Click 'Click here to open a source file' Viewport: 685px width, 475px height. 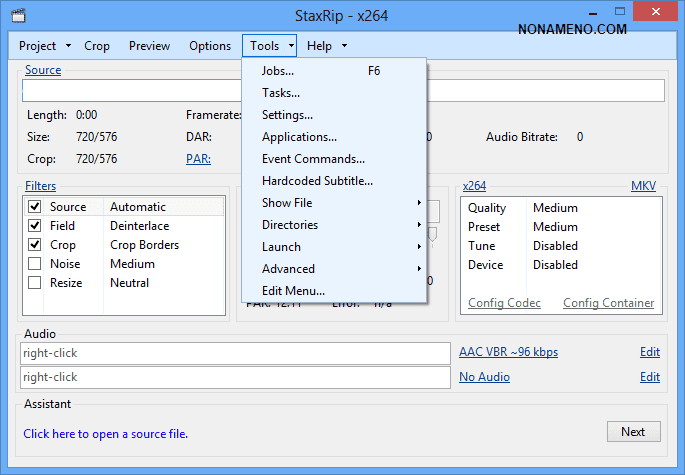tap(106, 434)
